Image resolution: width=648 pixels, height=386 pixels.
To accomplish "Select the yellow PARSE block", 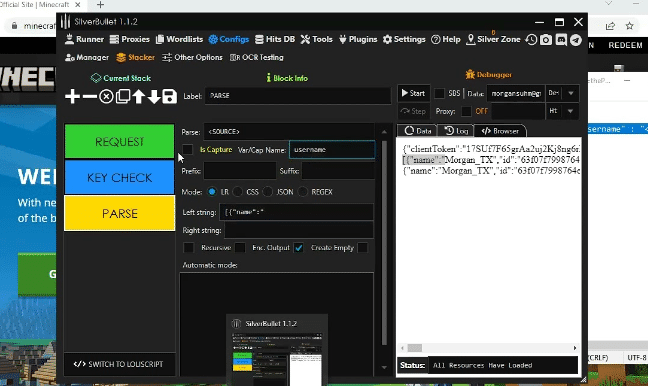I will tap(119, 213).
